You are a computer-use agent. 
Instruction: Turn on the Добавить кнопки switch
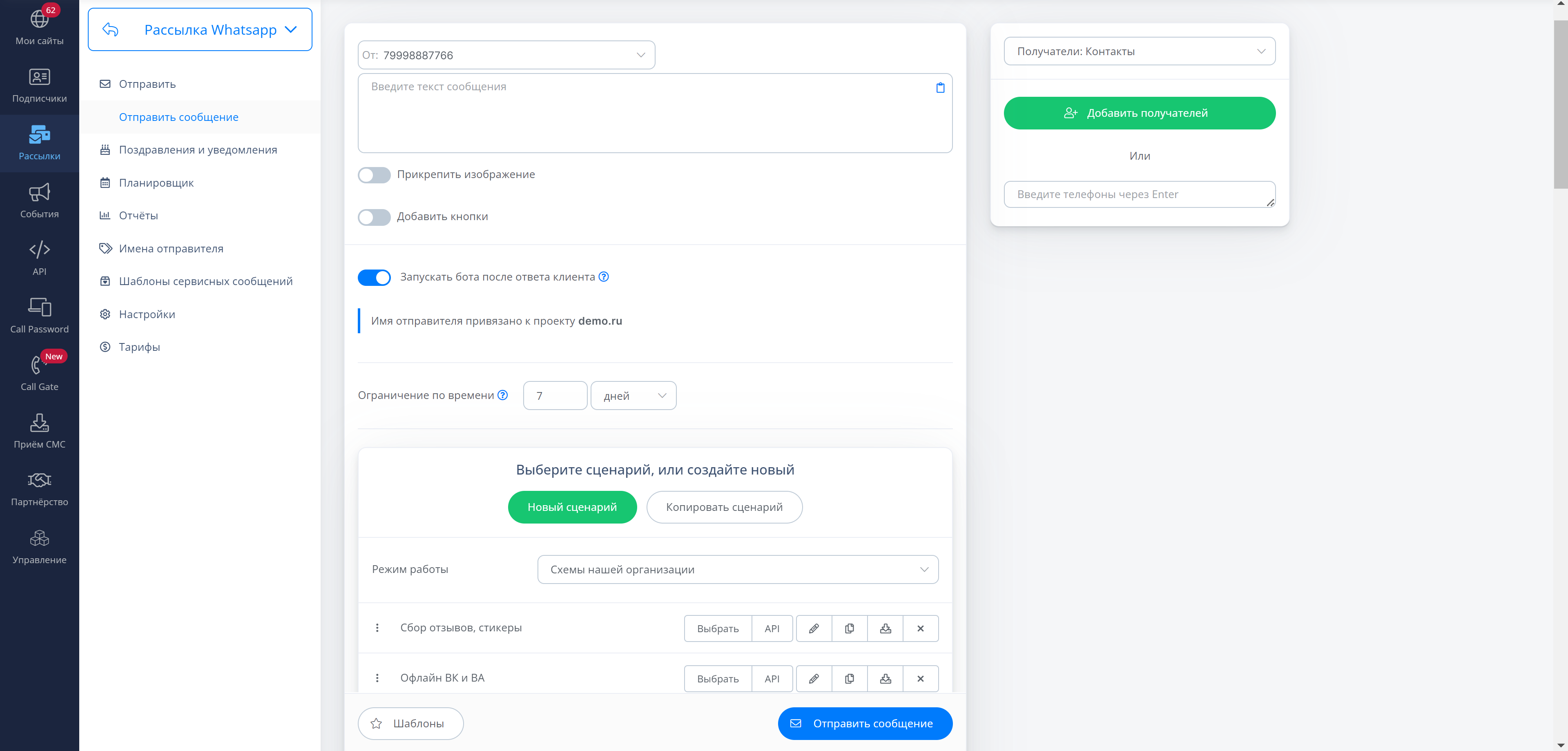tap(374, 217)
